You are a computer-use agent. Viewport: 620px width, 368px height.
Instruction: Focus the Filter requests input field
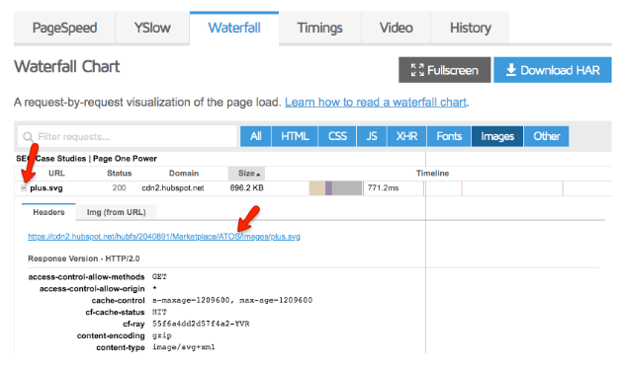127,137
